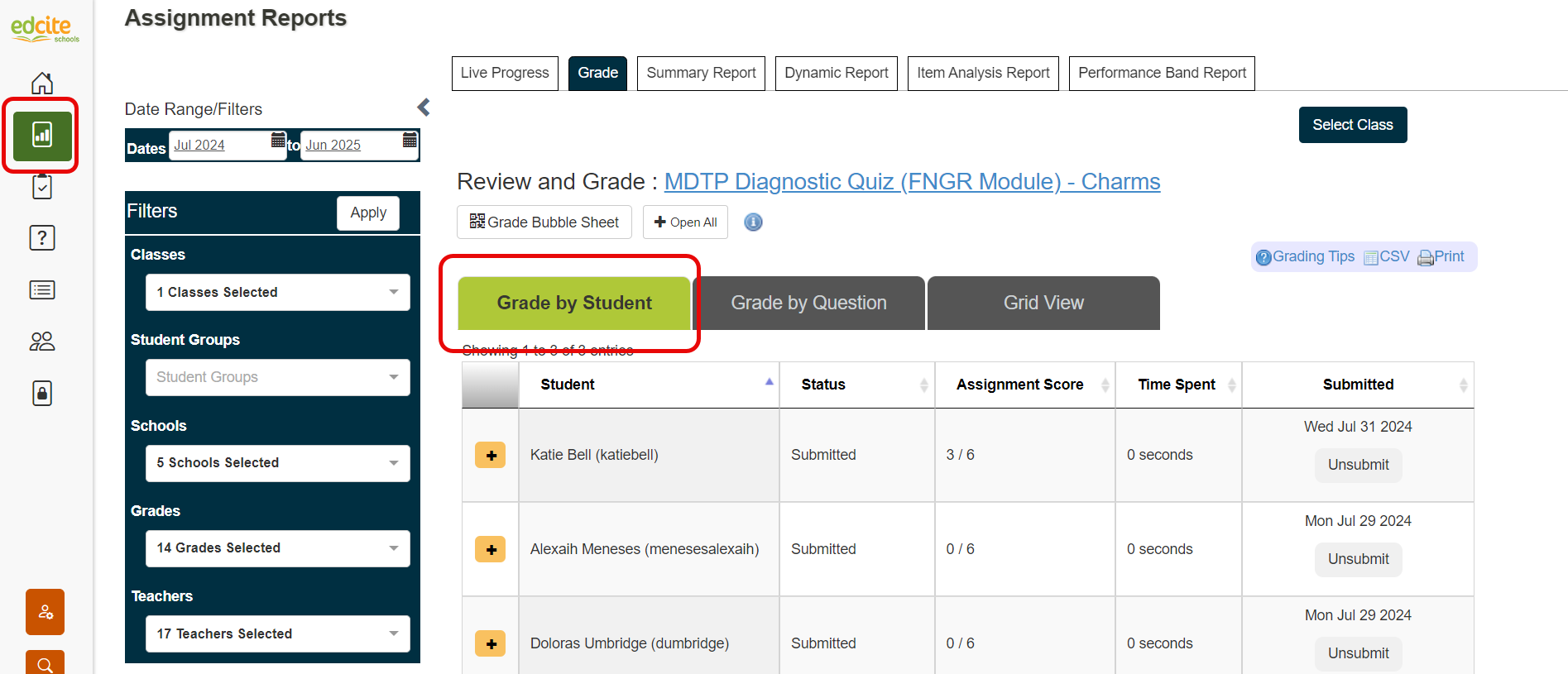Click the orange search icon
The height and width of the screenshot is (674, 1568).
pos(45,662)
